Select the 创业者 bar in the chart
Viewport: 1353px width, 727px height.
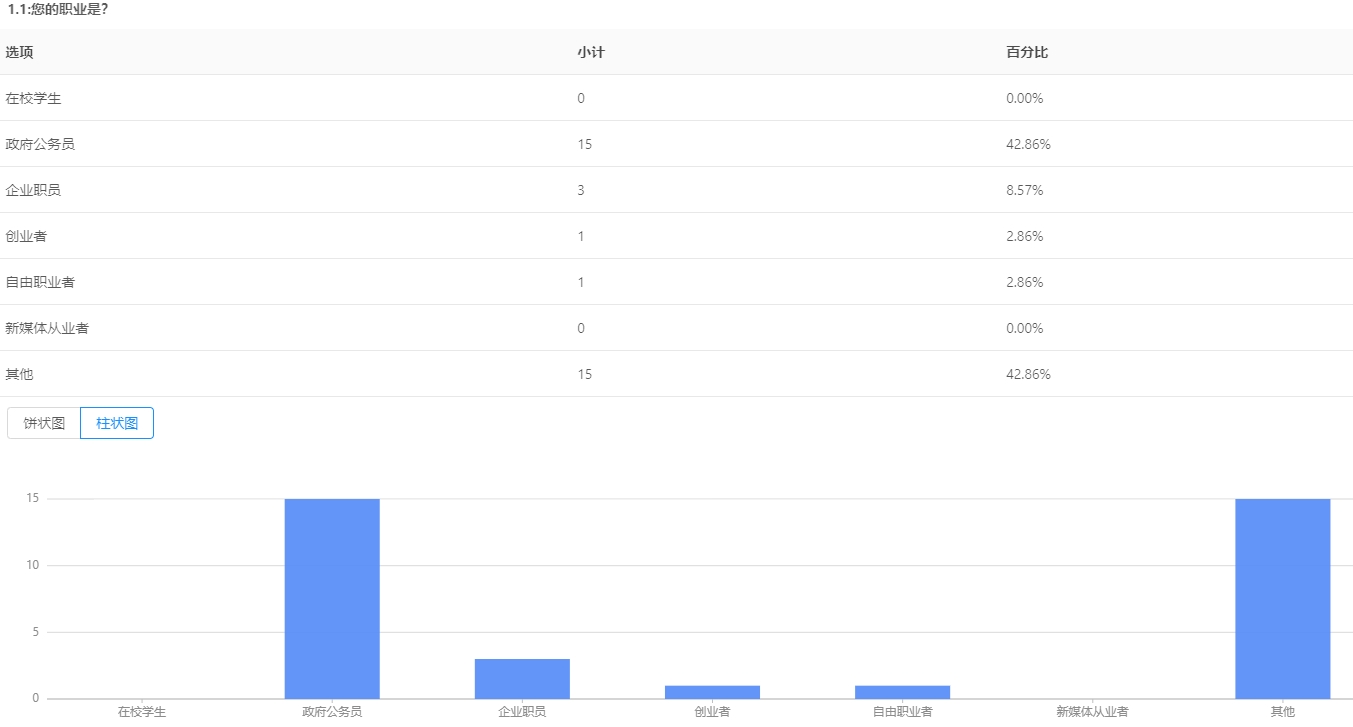(x=712, y=692)
